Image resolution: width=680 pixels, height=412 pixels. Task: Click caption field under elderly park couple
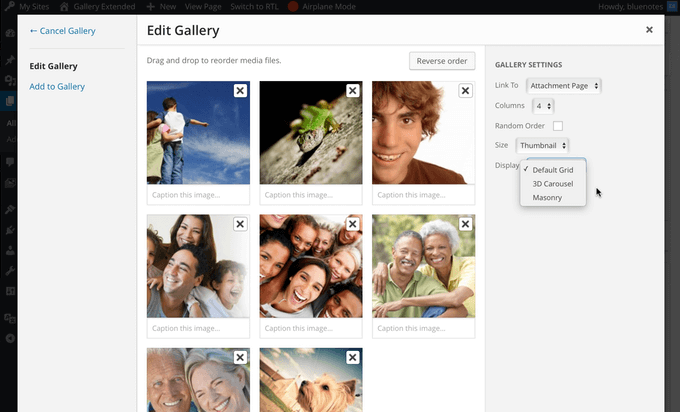click(423, 328)
